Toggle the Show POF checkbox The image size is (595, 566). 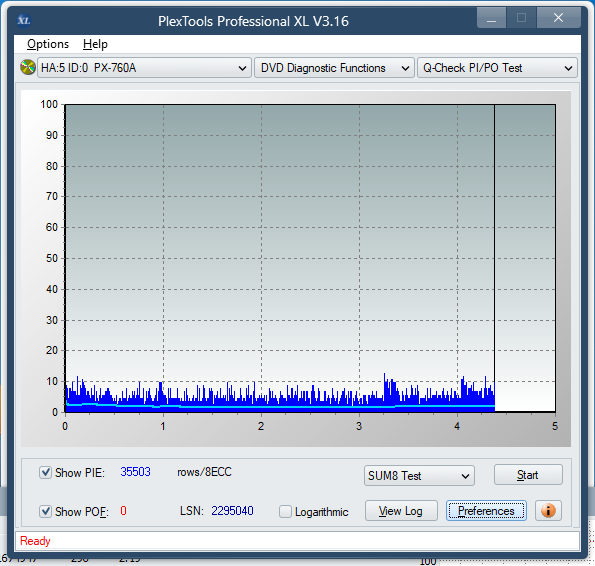(x=46, y=511)
